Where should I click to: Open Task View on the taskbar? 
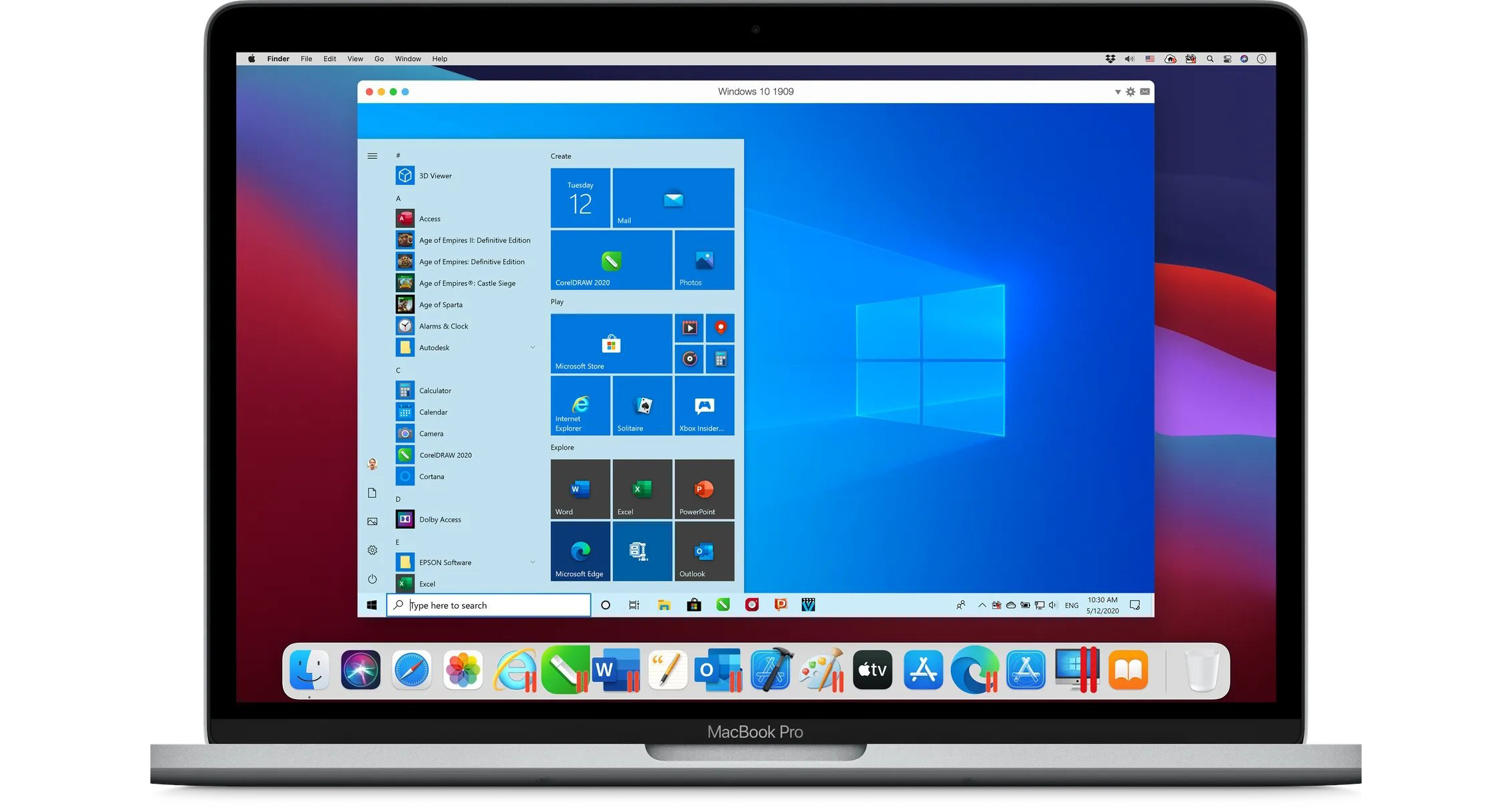click(633, 605)
